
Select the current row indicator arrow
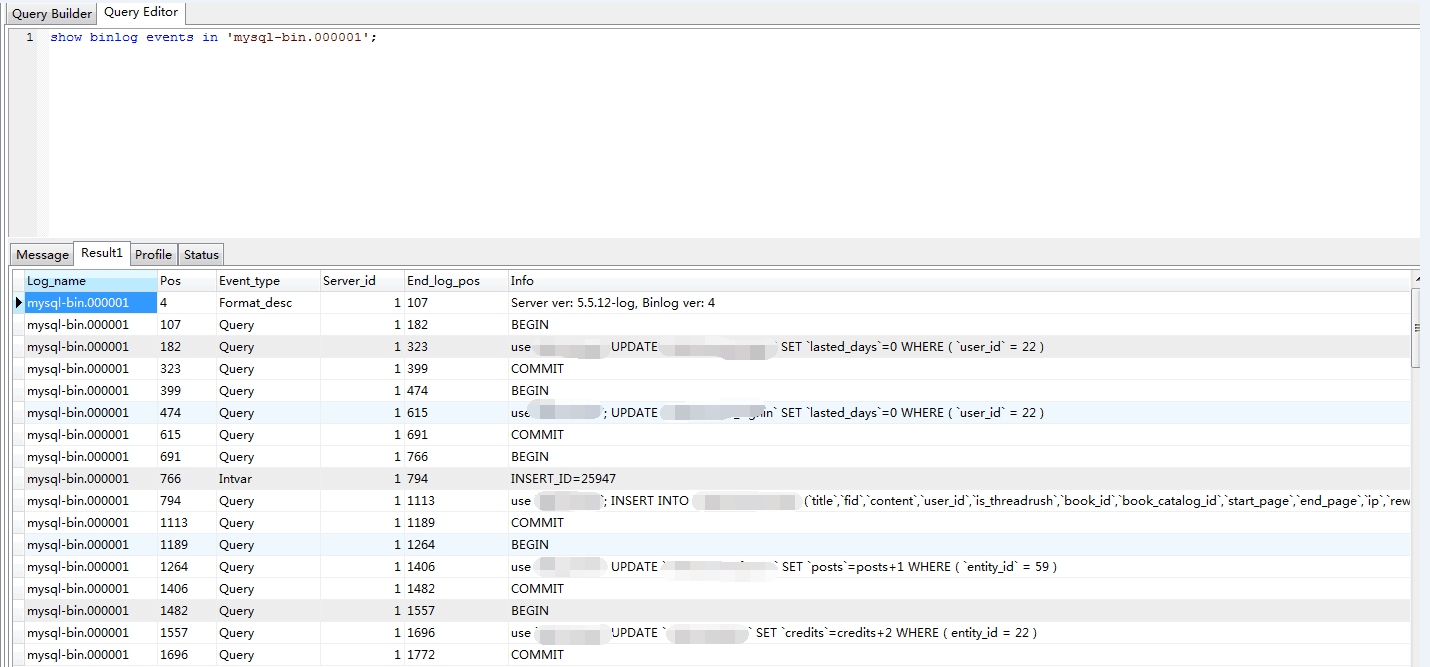pyautogui.click(x=18, y=303)
